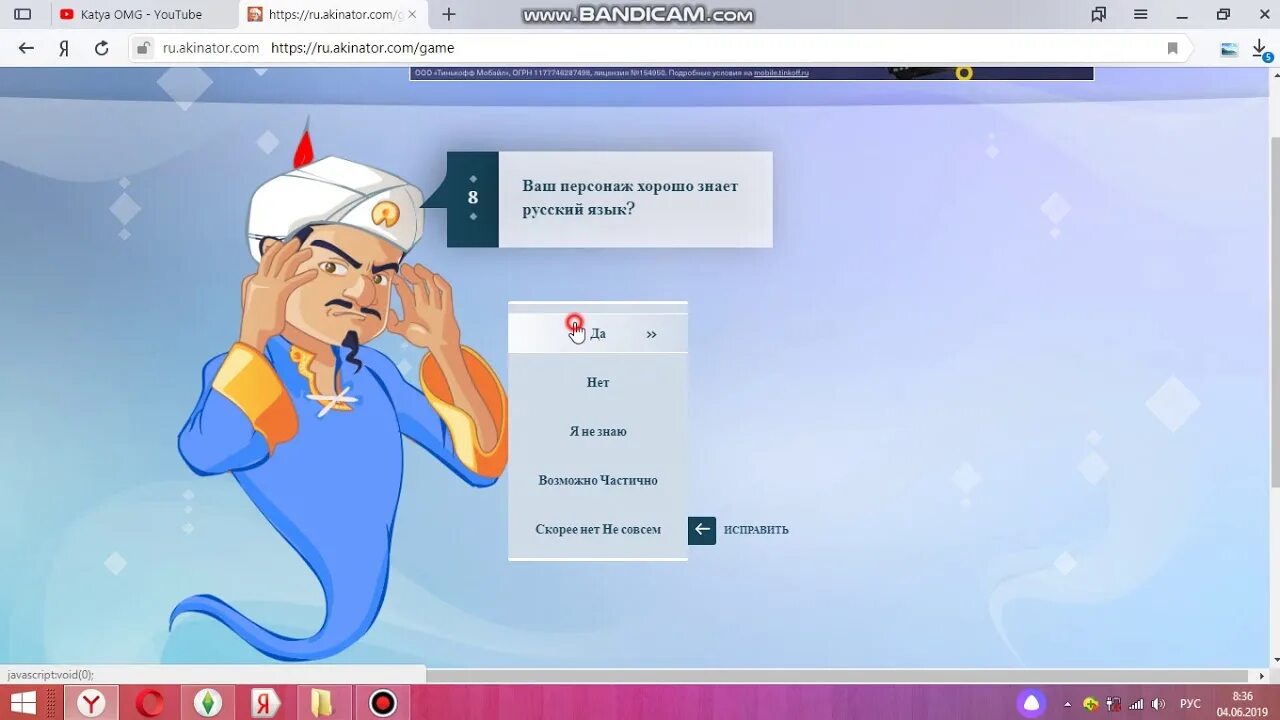The image size is (1280, 720).
Task: Open the taskbar clock and date
Action: [x=1242, y=703]
